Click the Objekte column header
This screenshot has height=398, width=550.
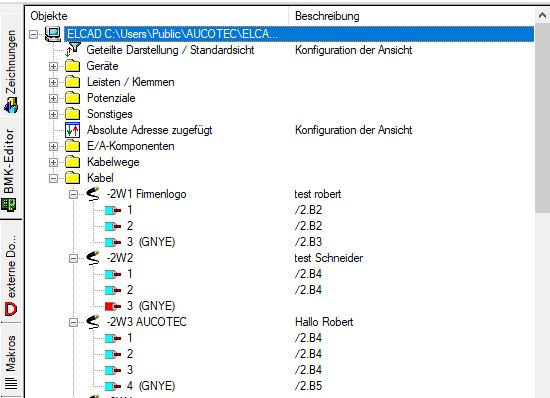(x=156, y=16)
